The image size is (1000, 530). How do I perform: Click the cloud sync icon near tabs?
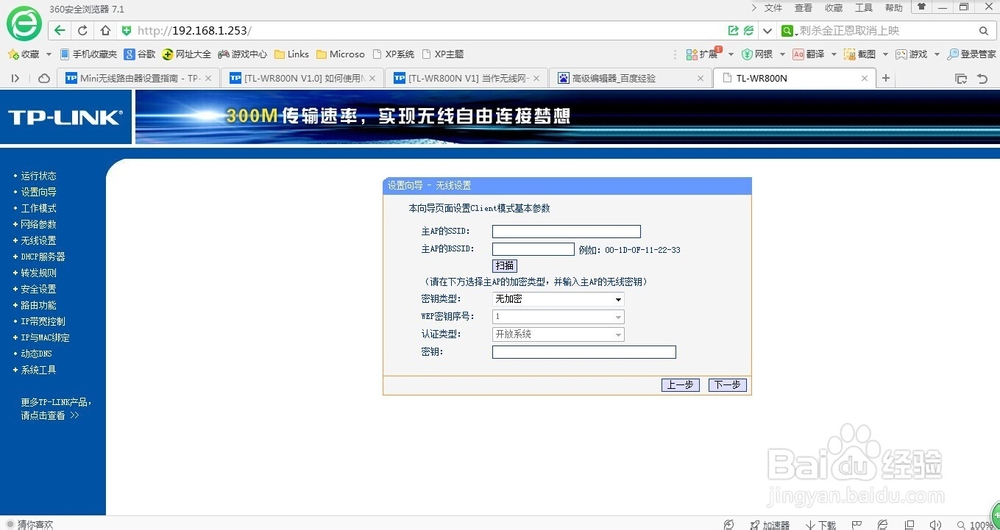[44, 78]
